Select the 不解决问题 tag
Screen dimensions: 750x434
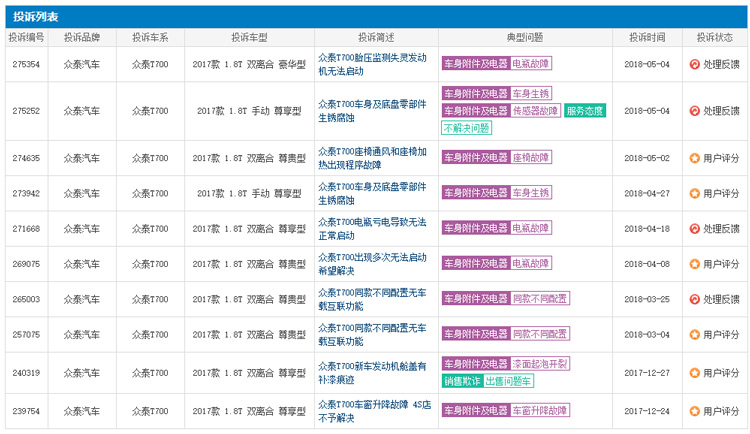[x=467, y=128]
